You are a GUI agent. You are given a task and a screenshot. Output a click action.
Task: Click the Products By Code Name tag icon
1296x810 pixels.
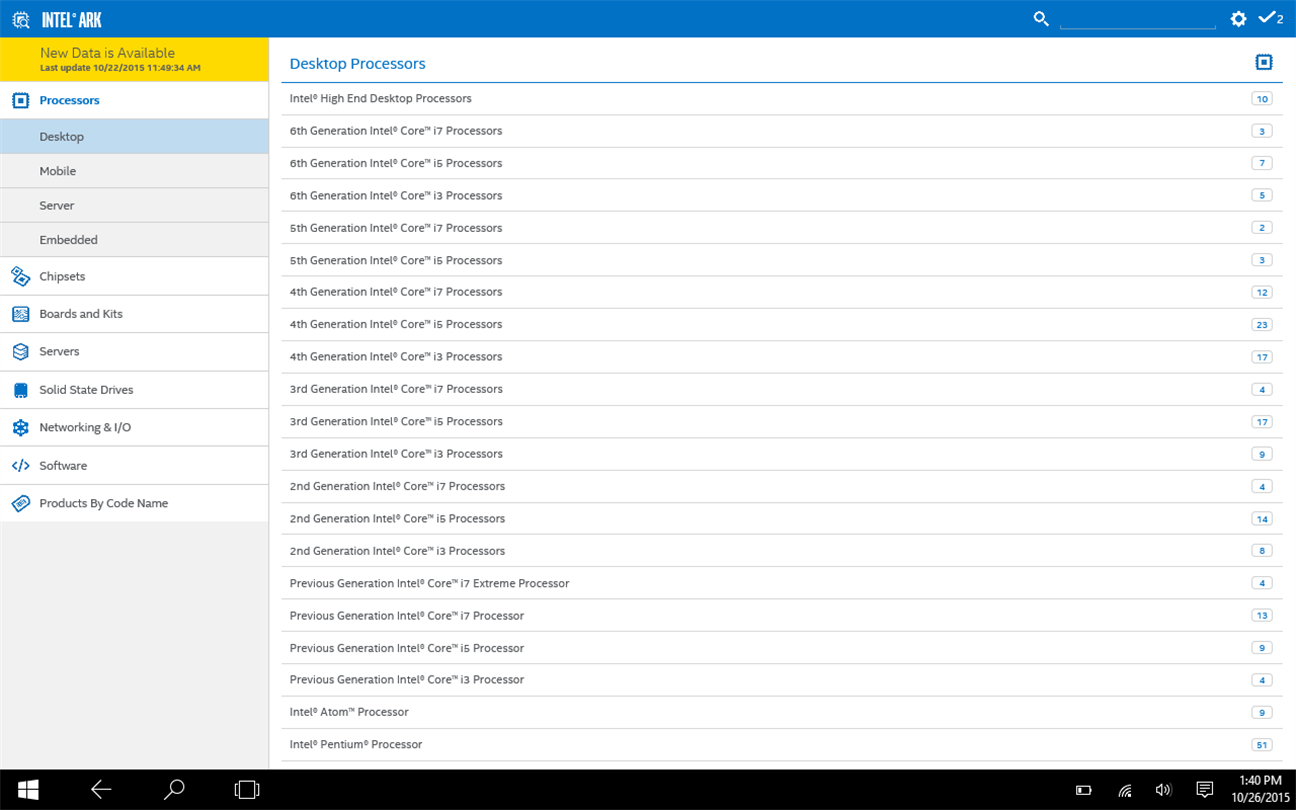(20, 503)
